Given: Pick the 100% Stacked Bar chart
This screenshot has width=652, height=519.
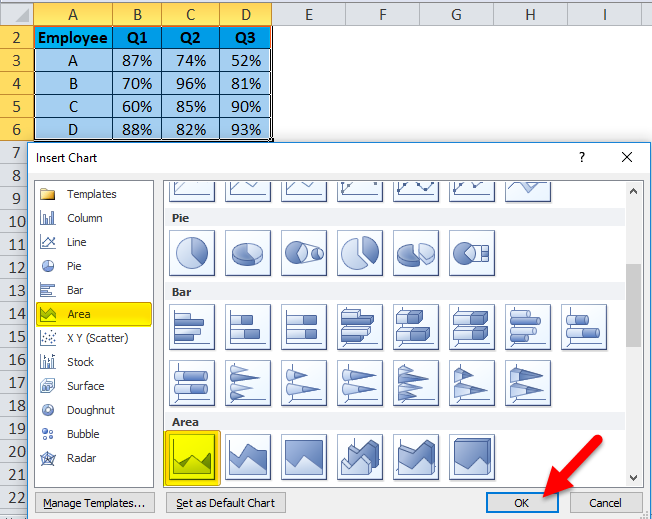Looking at the screenshot, I should [304, 327].
